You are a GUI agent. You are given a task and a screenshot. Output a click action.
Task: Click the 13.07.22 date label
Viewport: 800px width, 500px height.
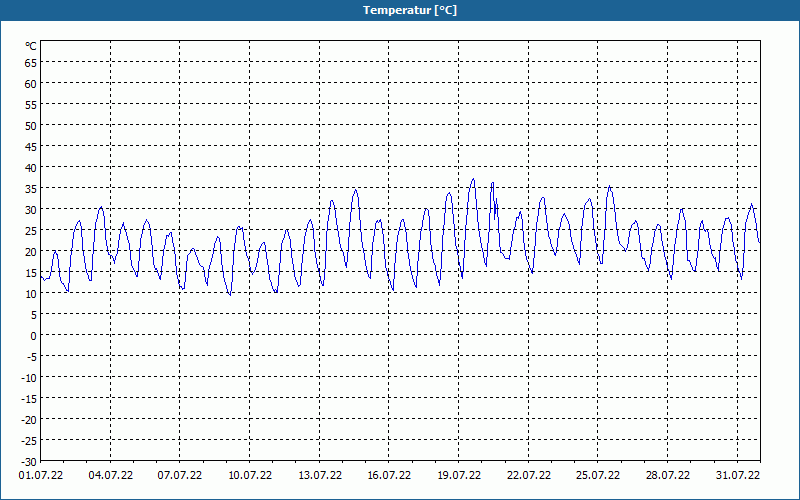[x=320, y=476]
